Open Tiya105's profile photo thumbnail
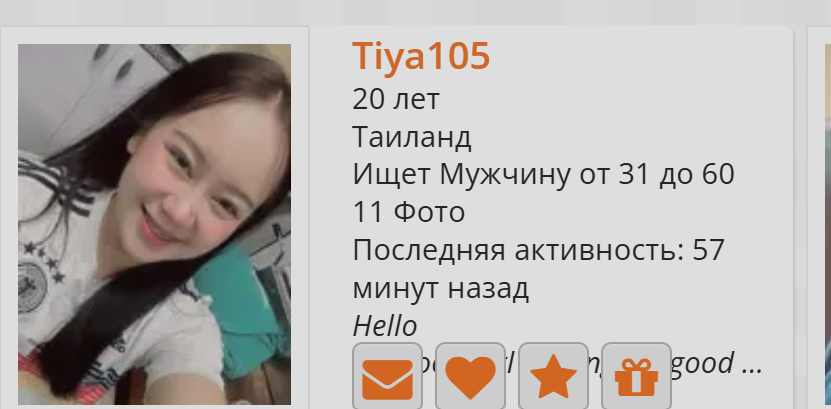Screen dimensions: 831x409 tap(154, 225)
